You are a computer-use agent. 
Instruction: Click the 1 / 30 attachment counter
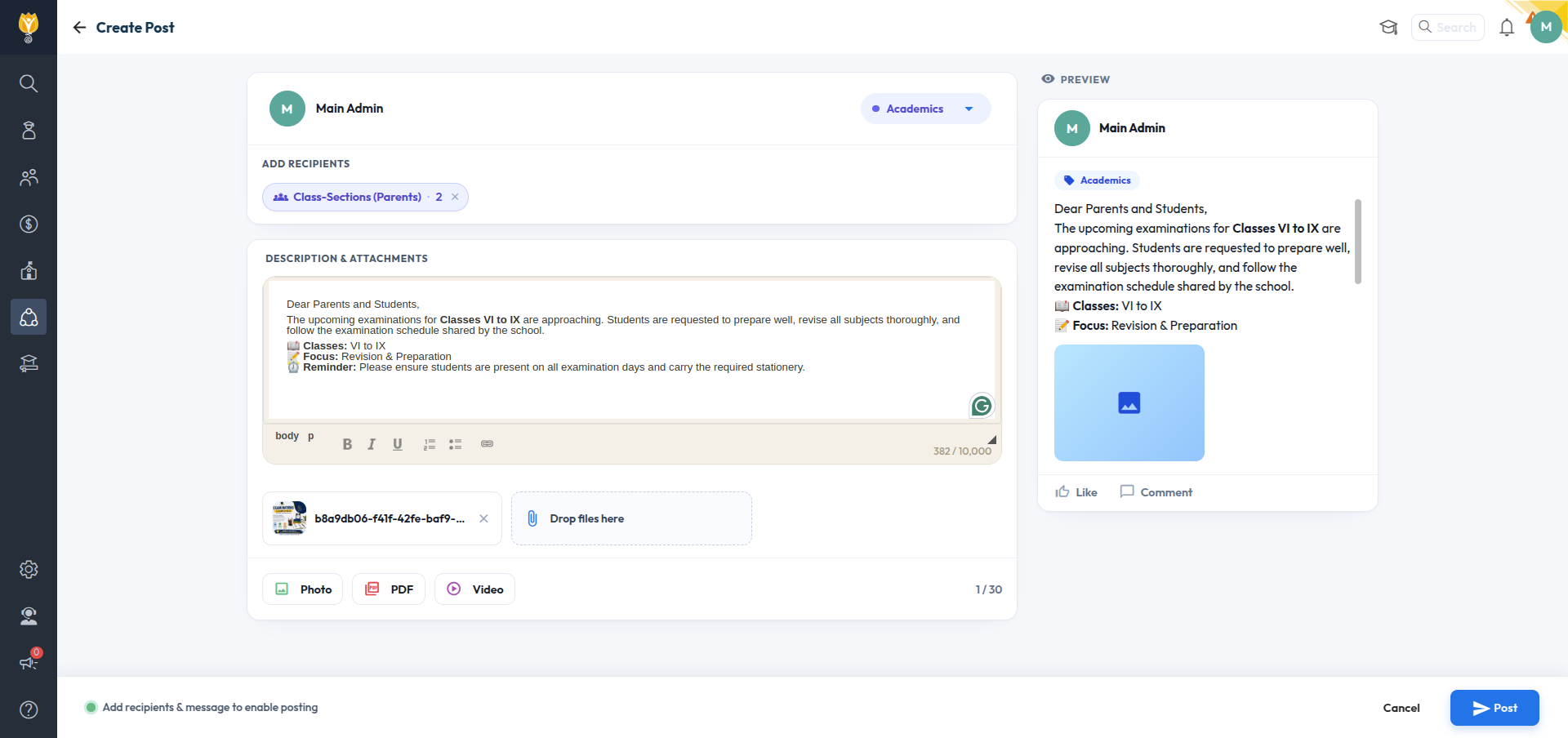click(988, 589)
